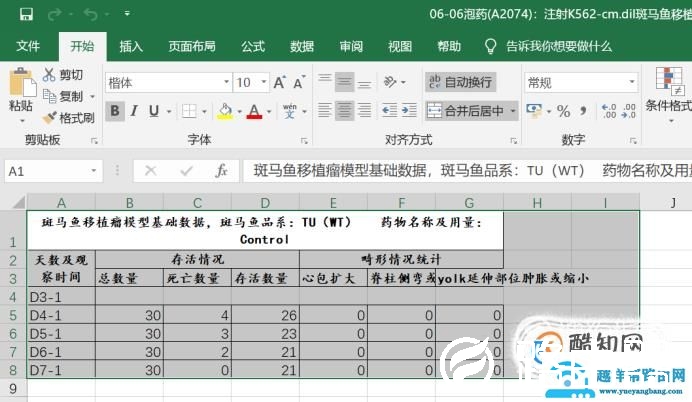Toggle center horizontal align icon
Image resolution: width=692 pixels, height=402 pixels.
(x=344, y=110)
